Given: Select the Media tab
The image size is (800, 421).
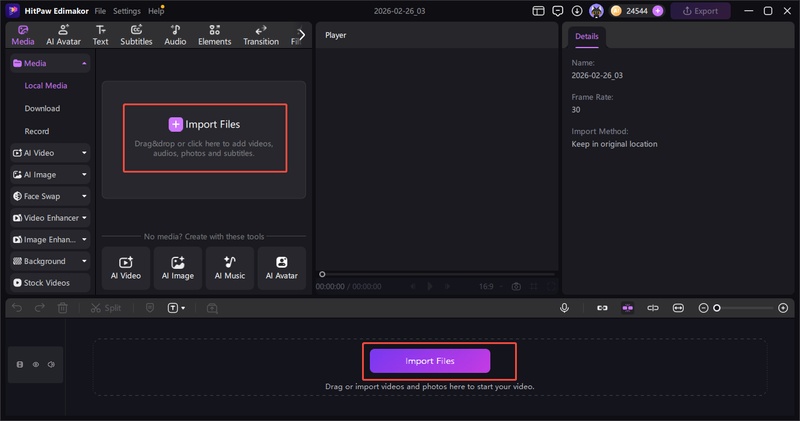Looking at the screenshot, I should tap(23, 35).
